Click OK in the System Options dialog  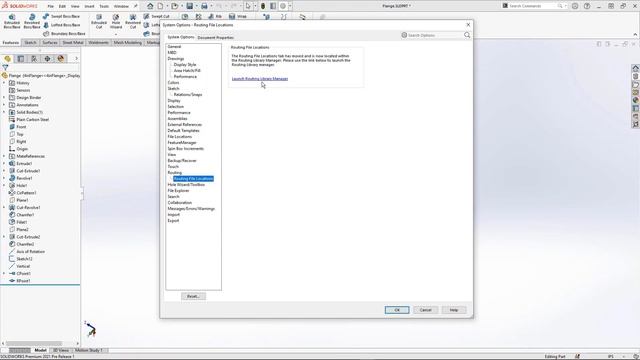pyautogui.click(x=397, y=310)
